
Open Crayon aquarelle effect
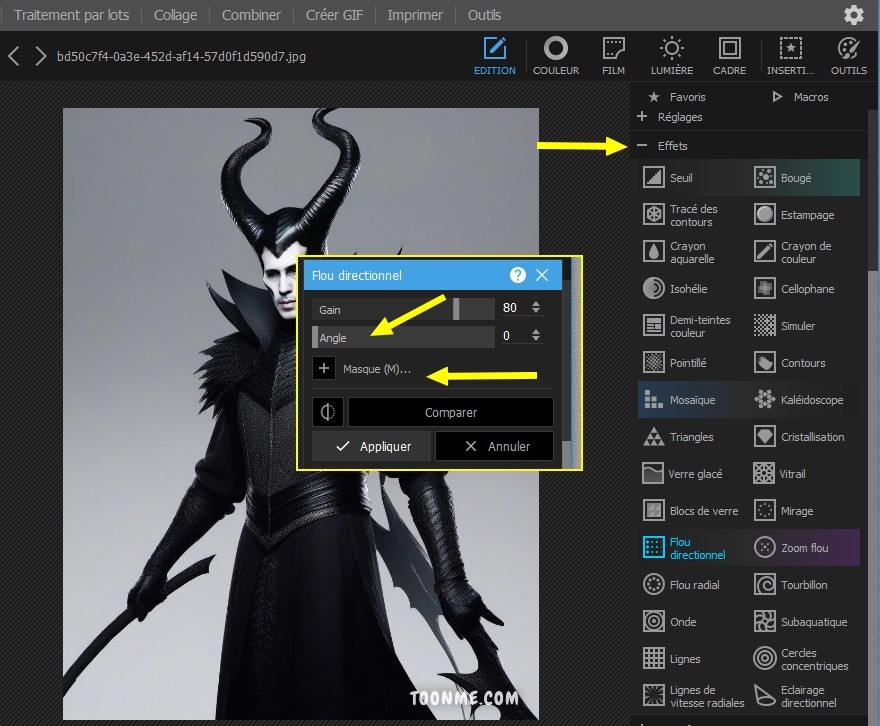coord(679,252)
